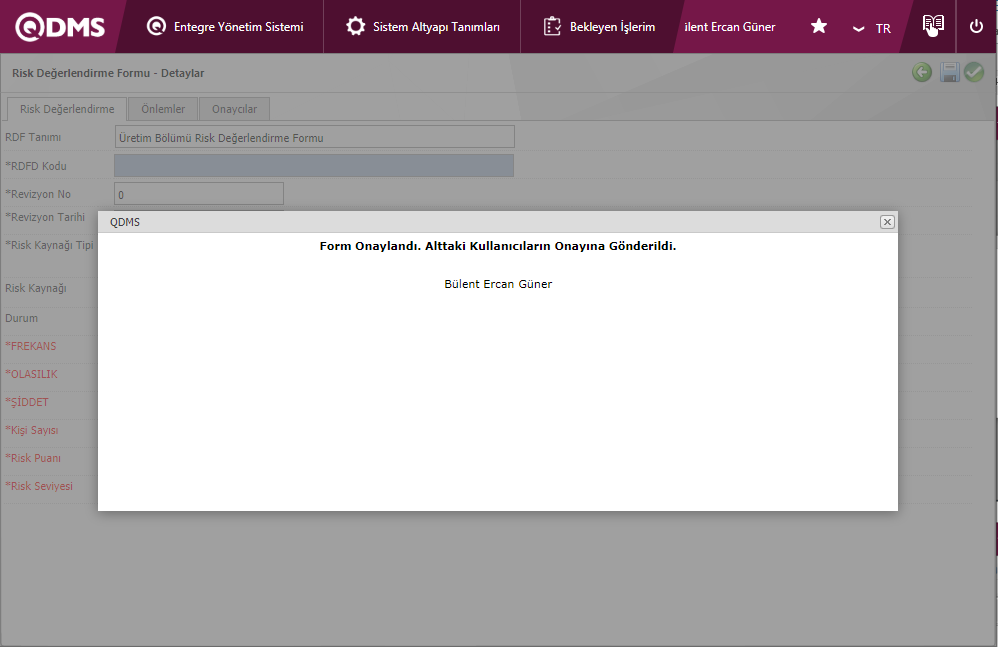
Task: Close the QDMS confirmation dialog
Action: pos(887,222)
